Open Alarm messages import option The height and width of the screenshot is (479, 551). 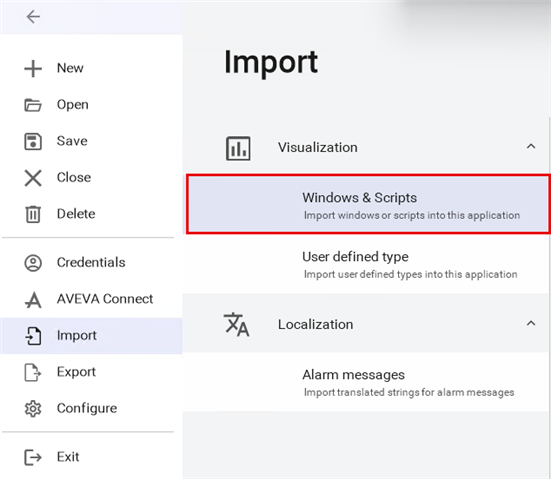tap(367, 382)
